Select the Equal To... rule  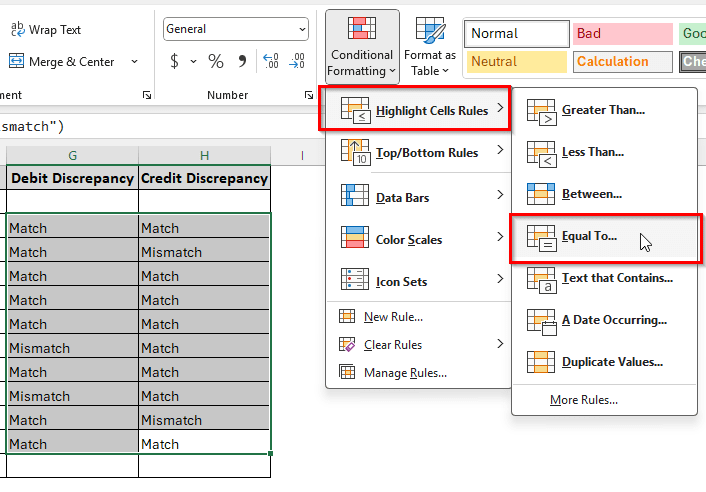click(589, 237)
